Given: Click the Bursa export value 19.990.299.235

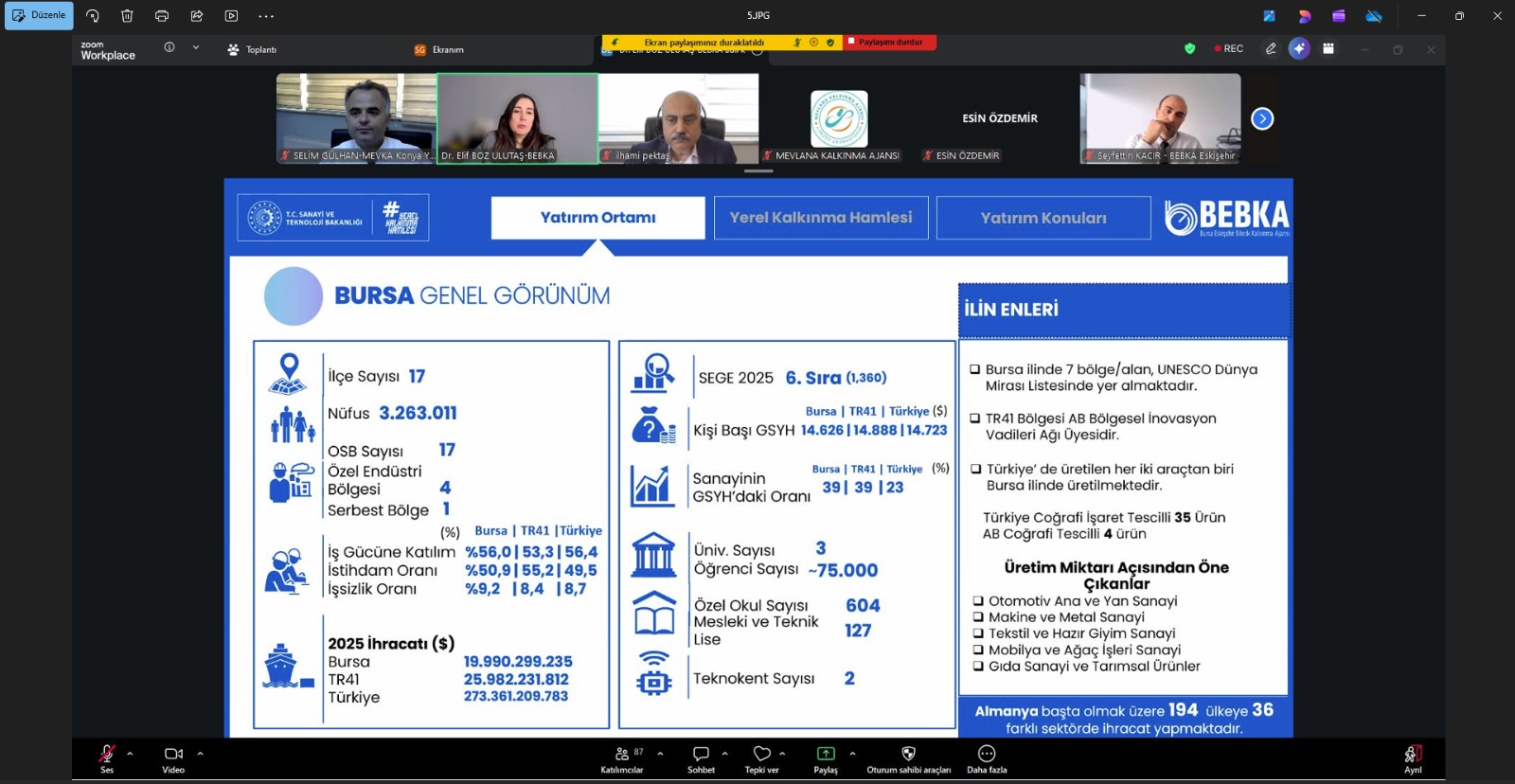Looking at the screenshot, I should 518,662.
